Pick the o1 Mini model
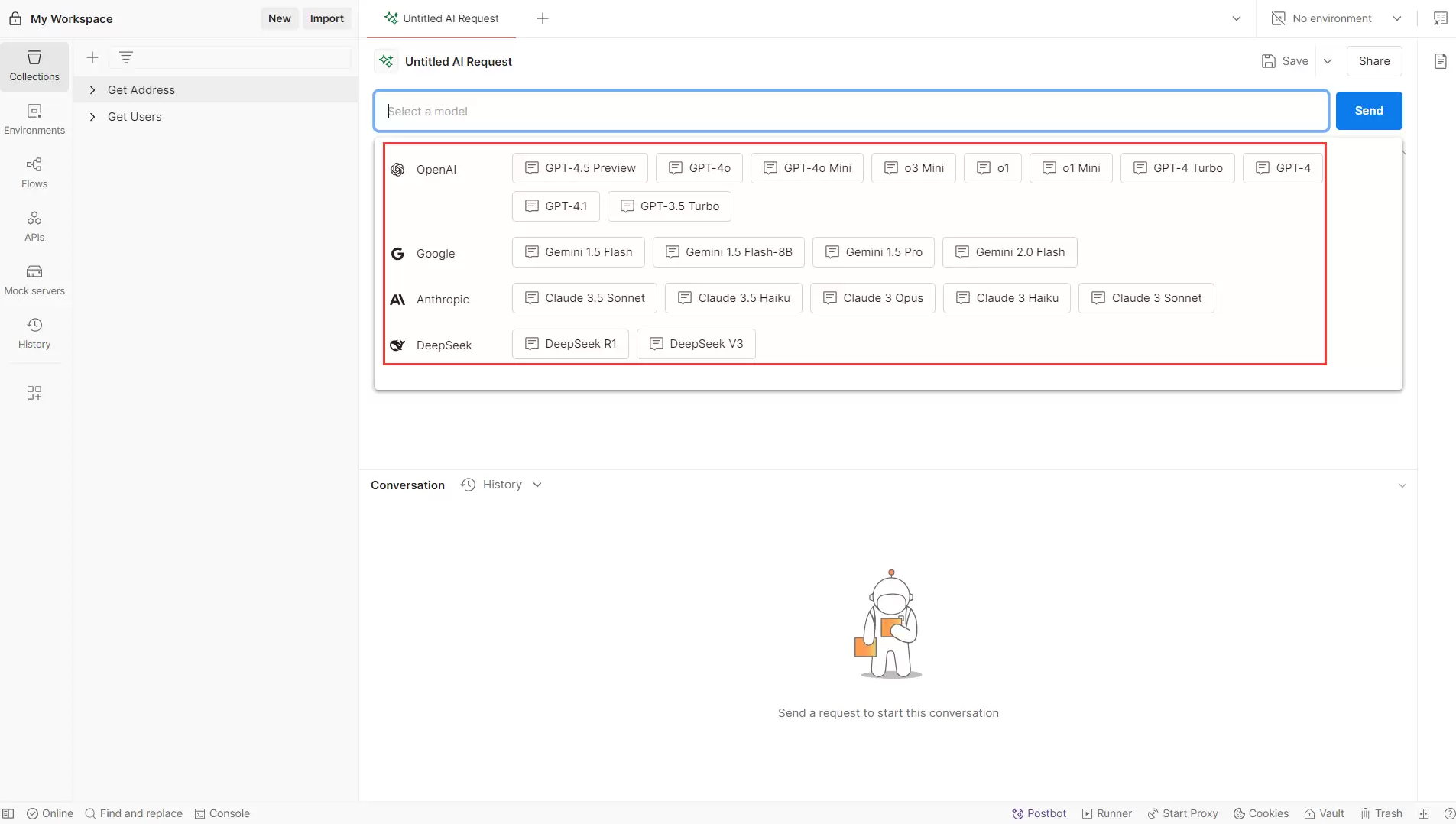This screenshot has width=1456, height=824. pyautogui.click(x=1071, y=168)
